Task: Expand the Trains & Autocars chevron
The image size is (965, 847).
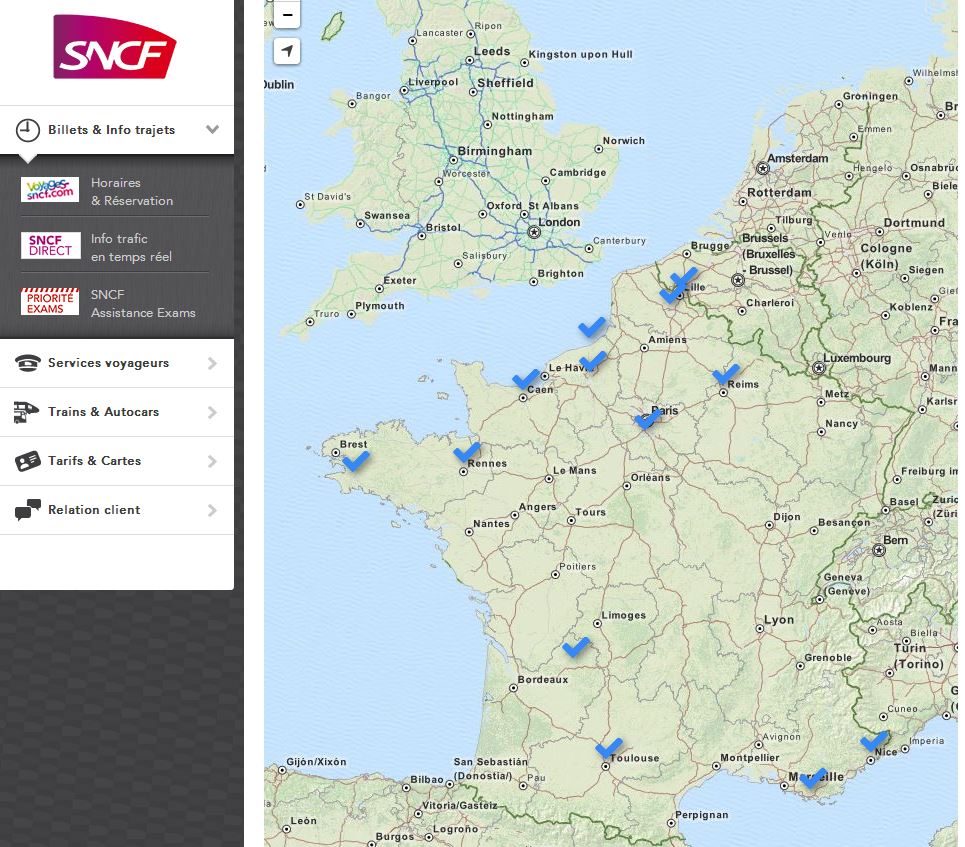Action: click(x=212, y=412)
